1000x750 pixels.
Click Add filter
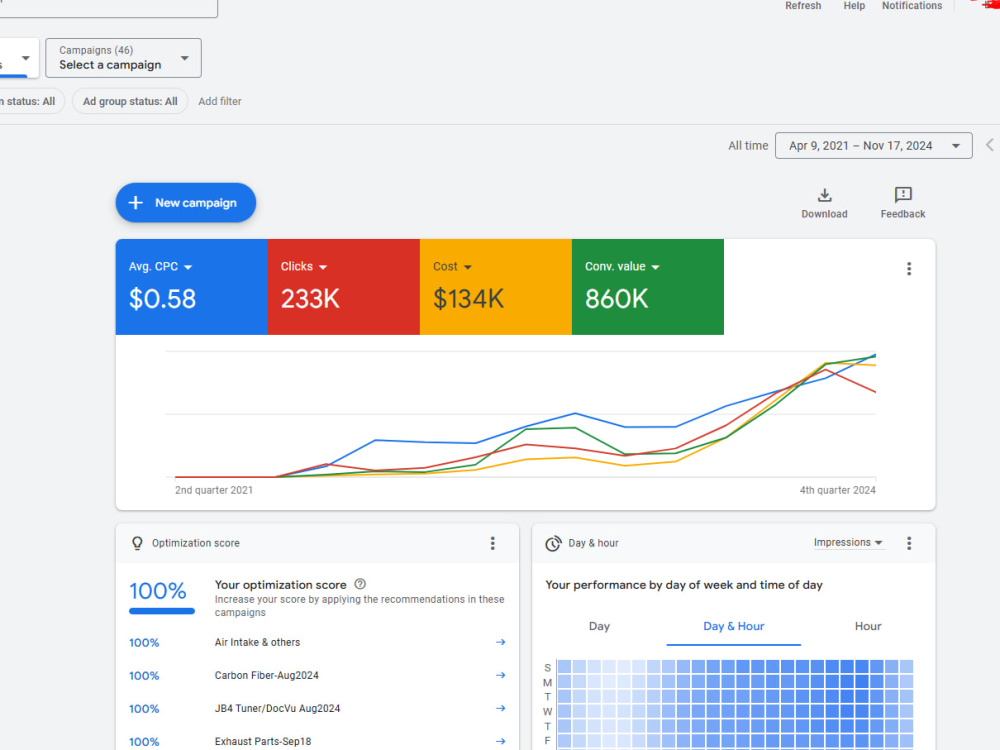tap(219, 101)
